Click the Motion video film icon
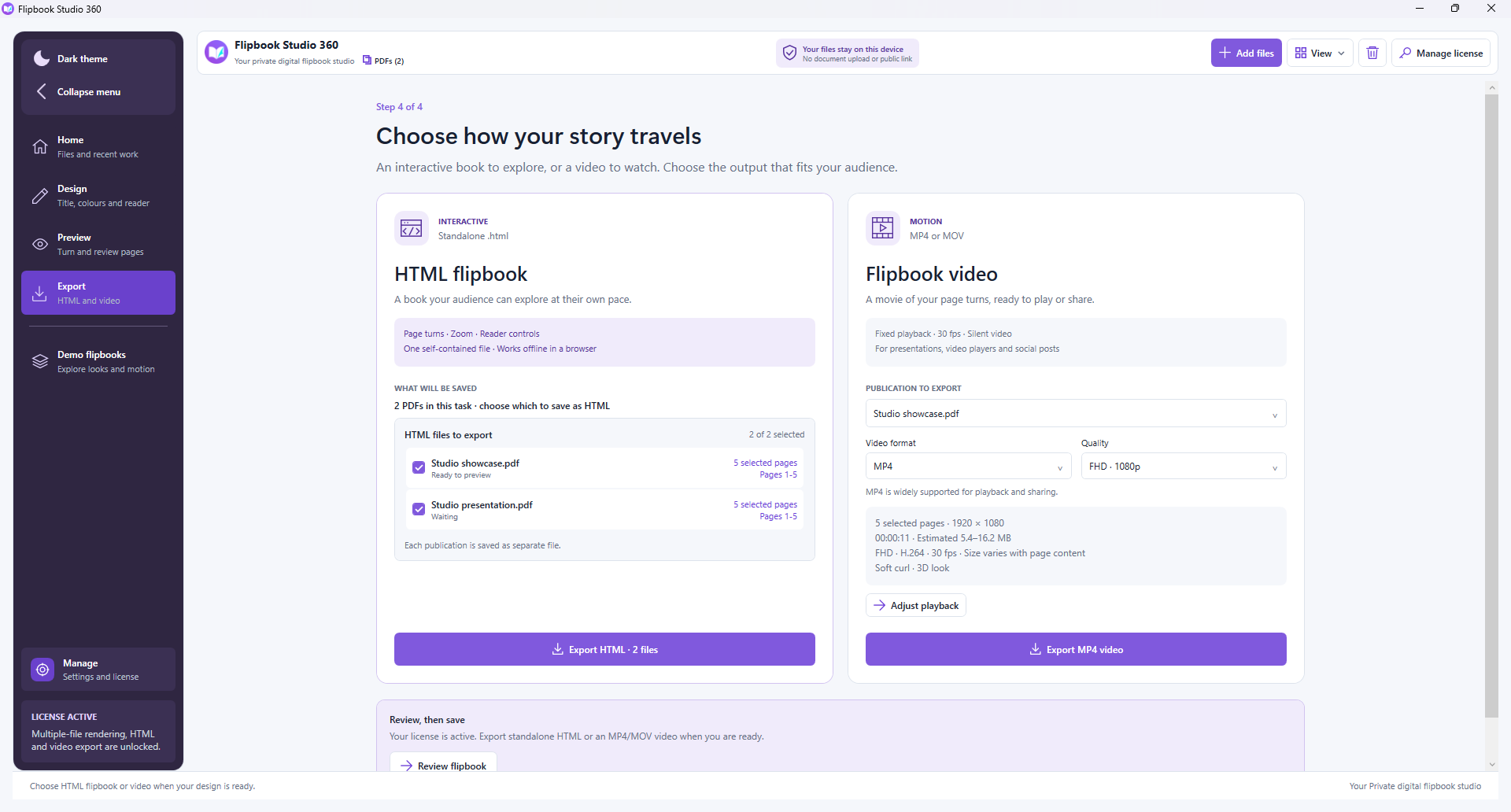1511x812 pixels. coord(883,228)
